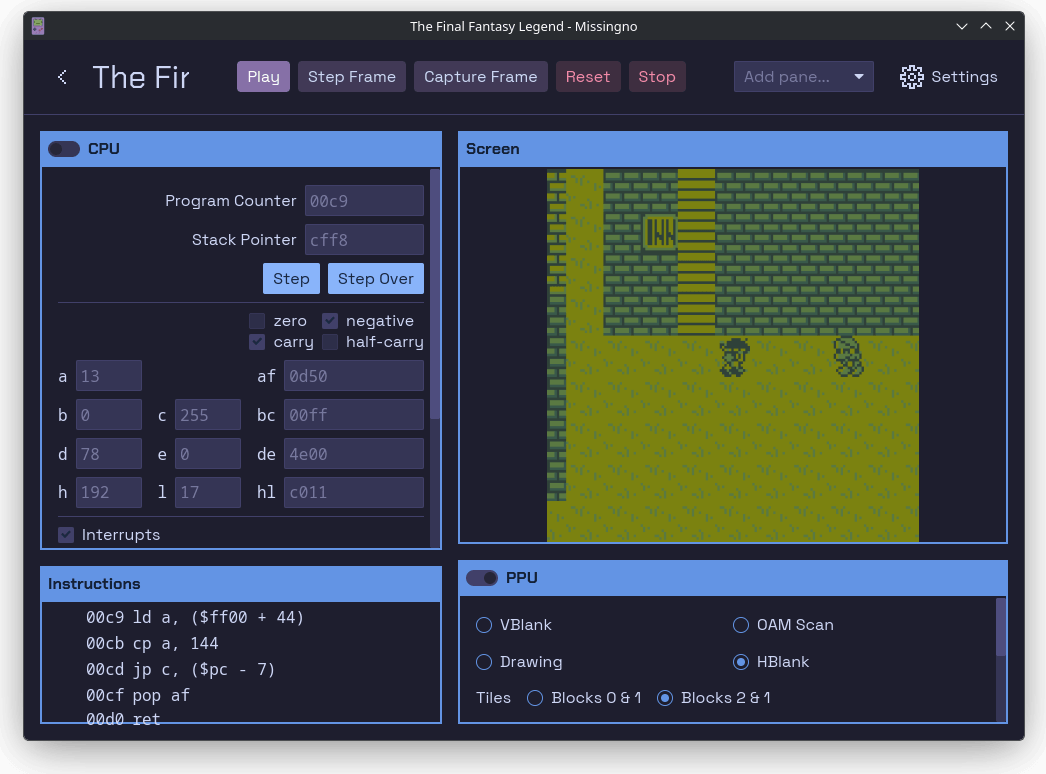
Task: Open the Add pane dropdown
Action: pos(803,77)
